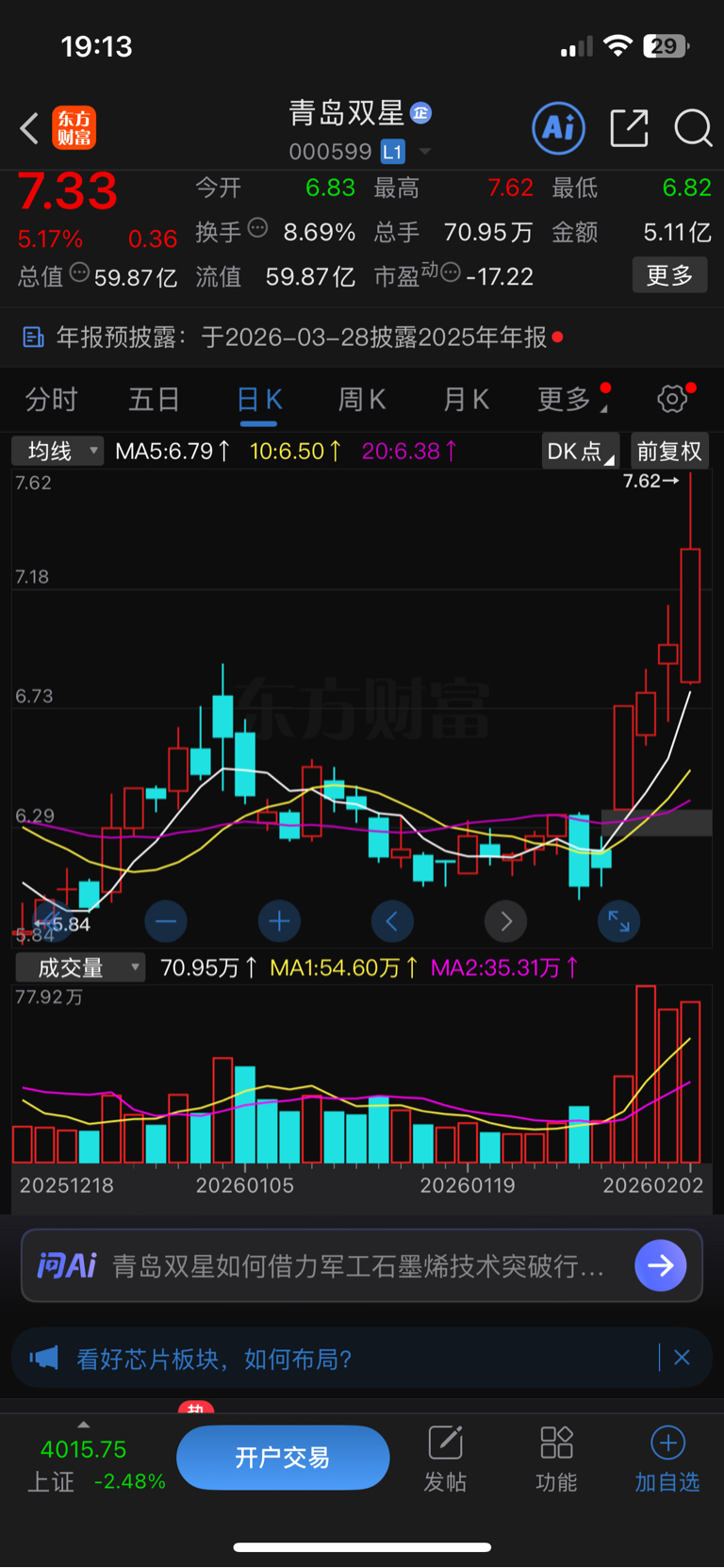
Task: Expand chart to fullscreen icon
Action: 618,921
